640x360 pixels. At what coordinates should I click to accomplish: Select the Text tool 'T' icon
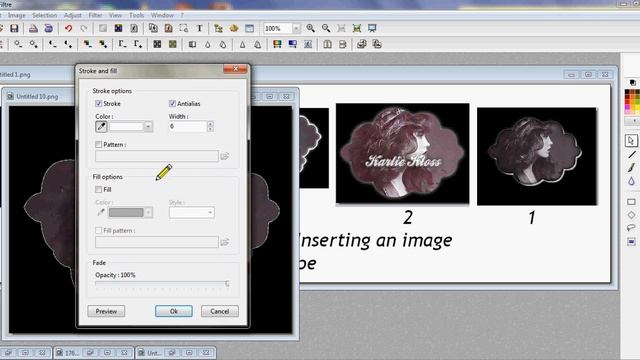click(x=199, y=28)
